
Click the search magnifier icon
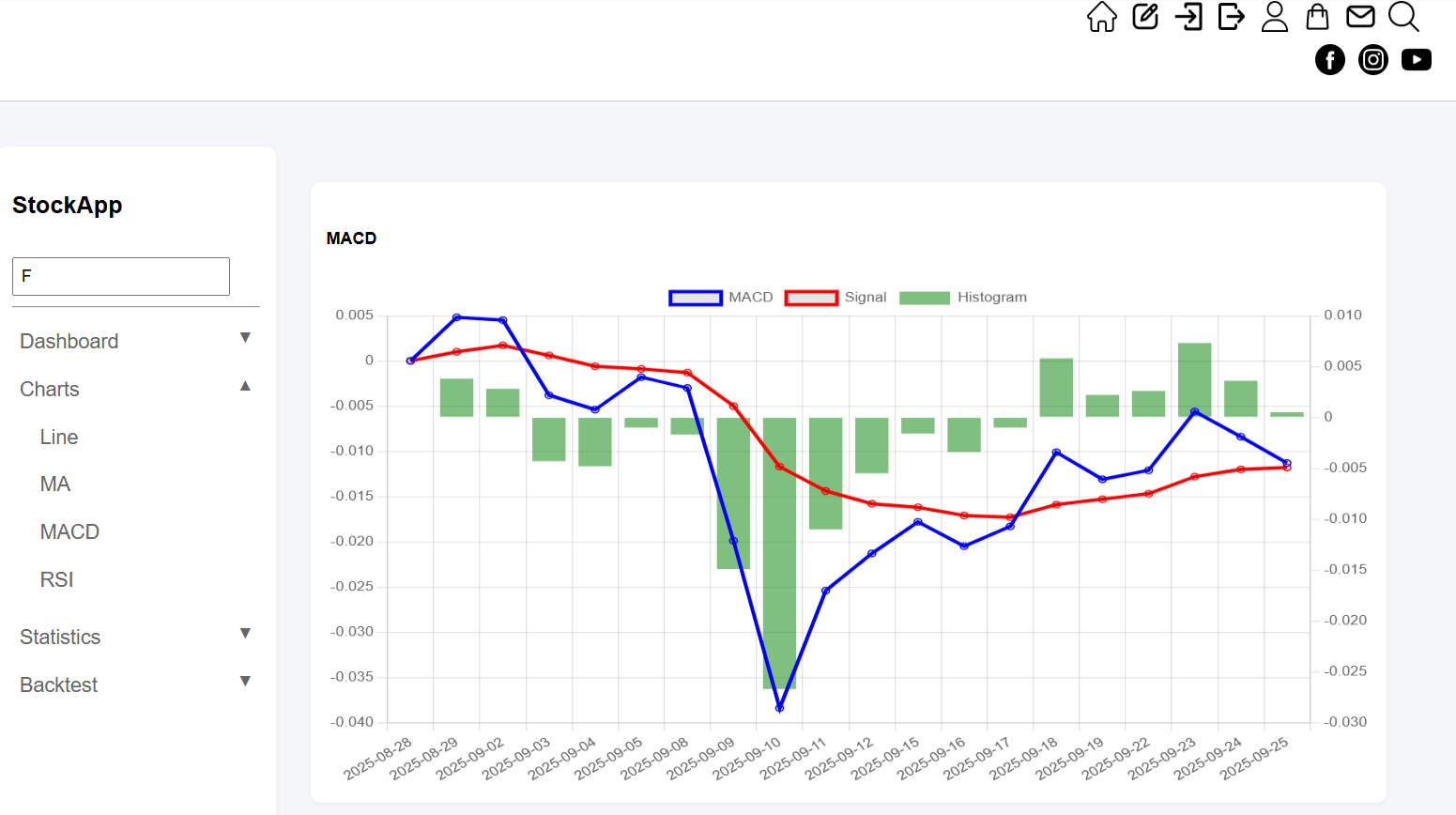tap(1403, 17)
